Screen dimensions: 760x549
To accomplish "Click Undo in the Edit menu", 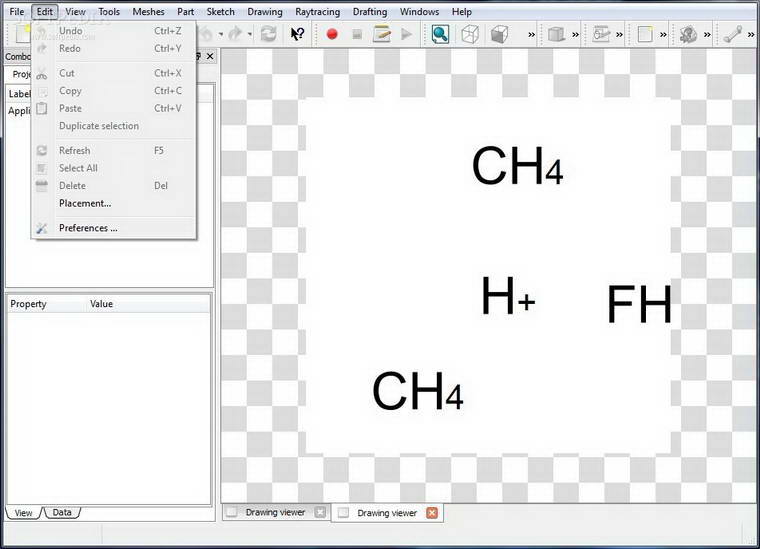I will point(114,31).
